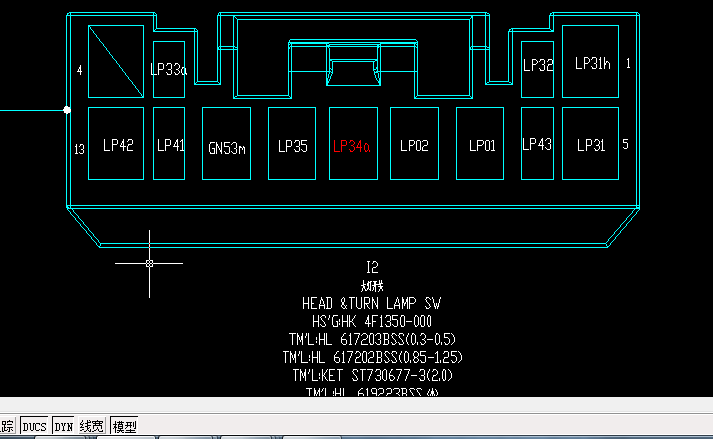
Task: Pick the empty diagonal-crossed cavity cell
Action: (x=117, y=61)
